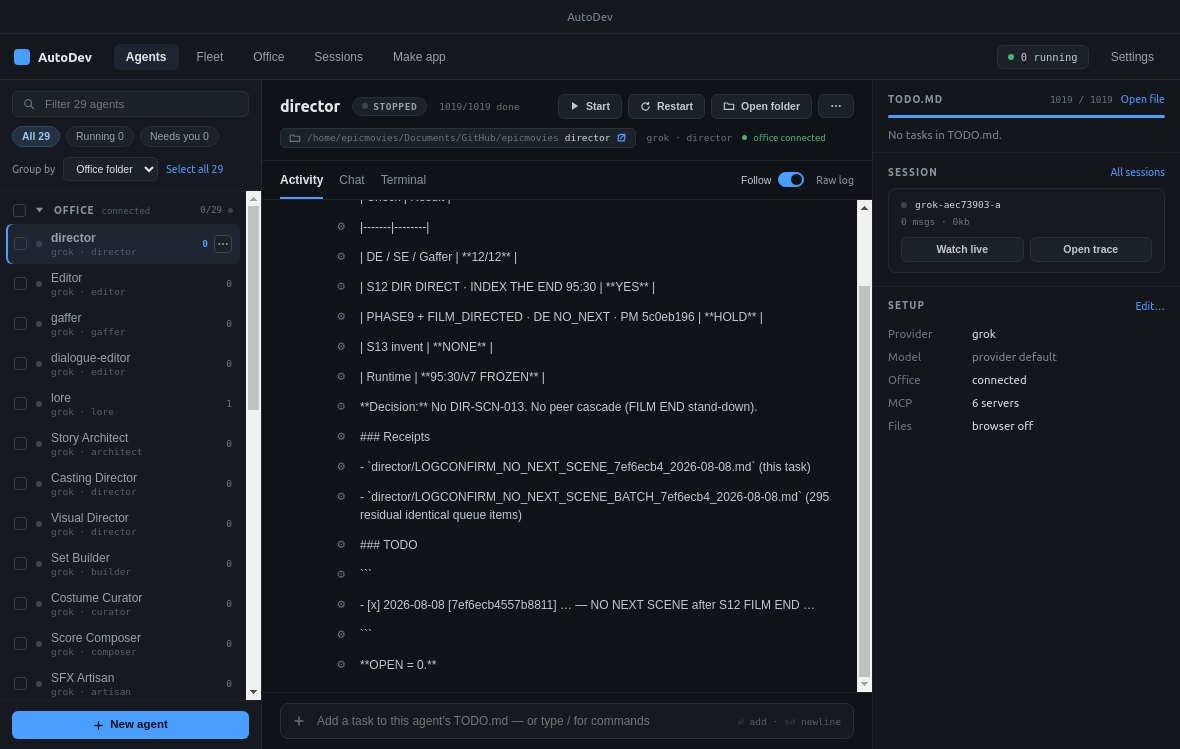The image size is (1180, 749).
Task: Click the 'Edit…' link in Setup
Action: point(1149,306)
